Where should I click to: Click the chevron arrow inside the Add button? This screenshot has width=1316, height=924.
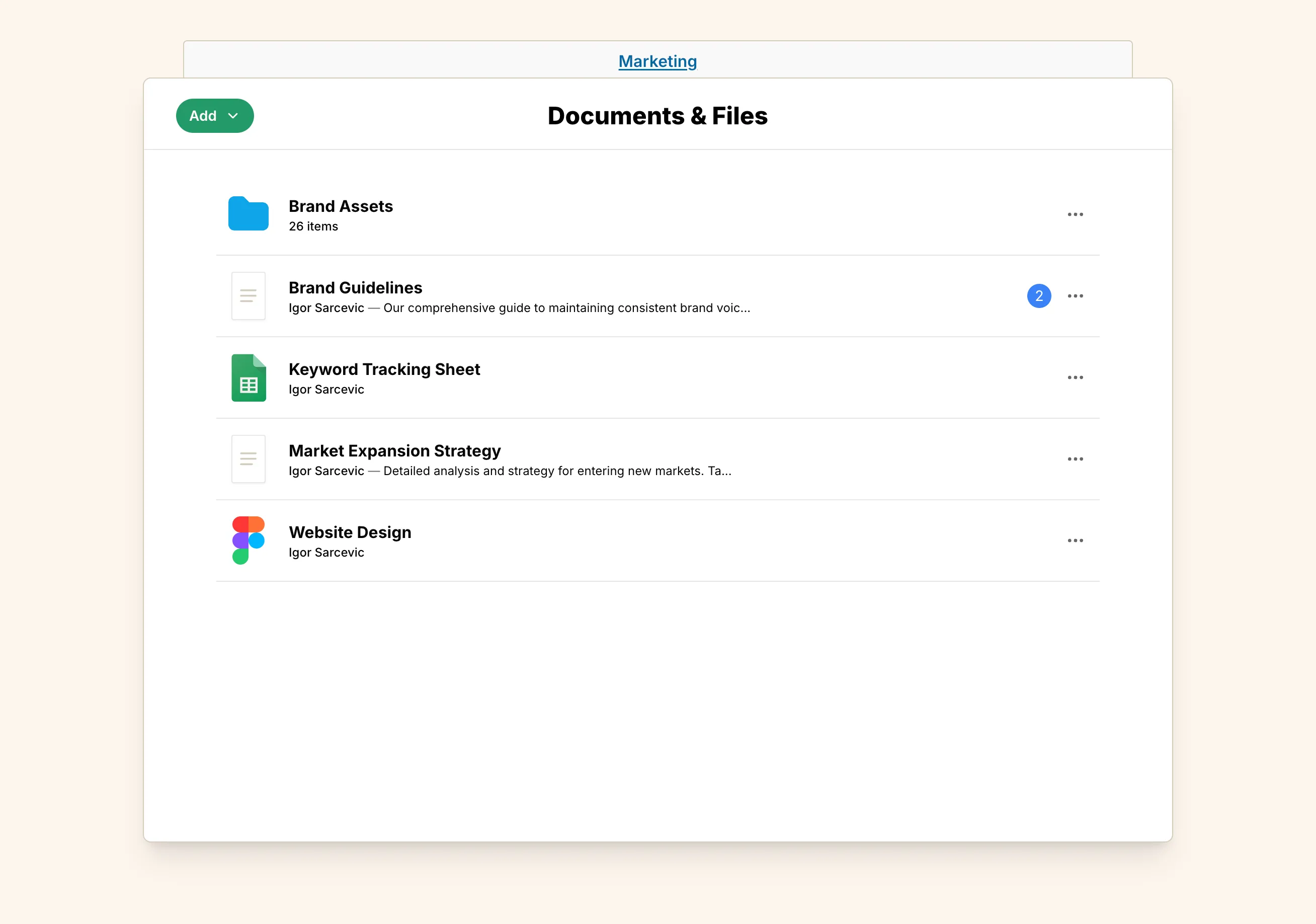[234, 115]
